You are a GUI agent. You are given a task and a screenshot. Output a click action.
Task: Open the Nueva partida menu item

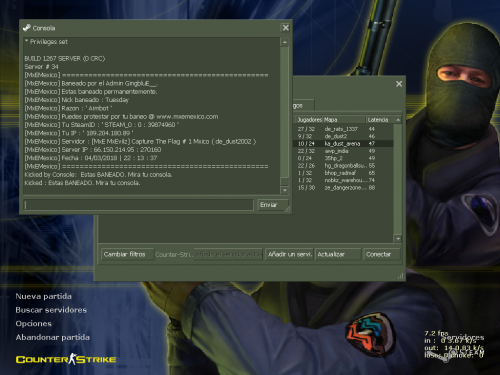[x=44, y=296]
